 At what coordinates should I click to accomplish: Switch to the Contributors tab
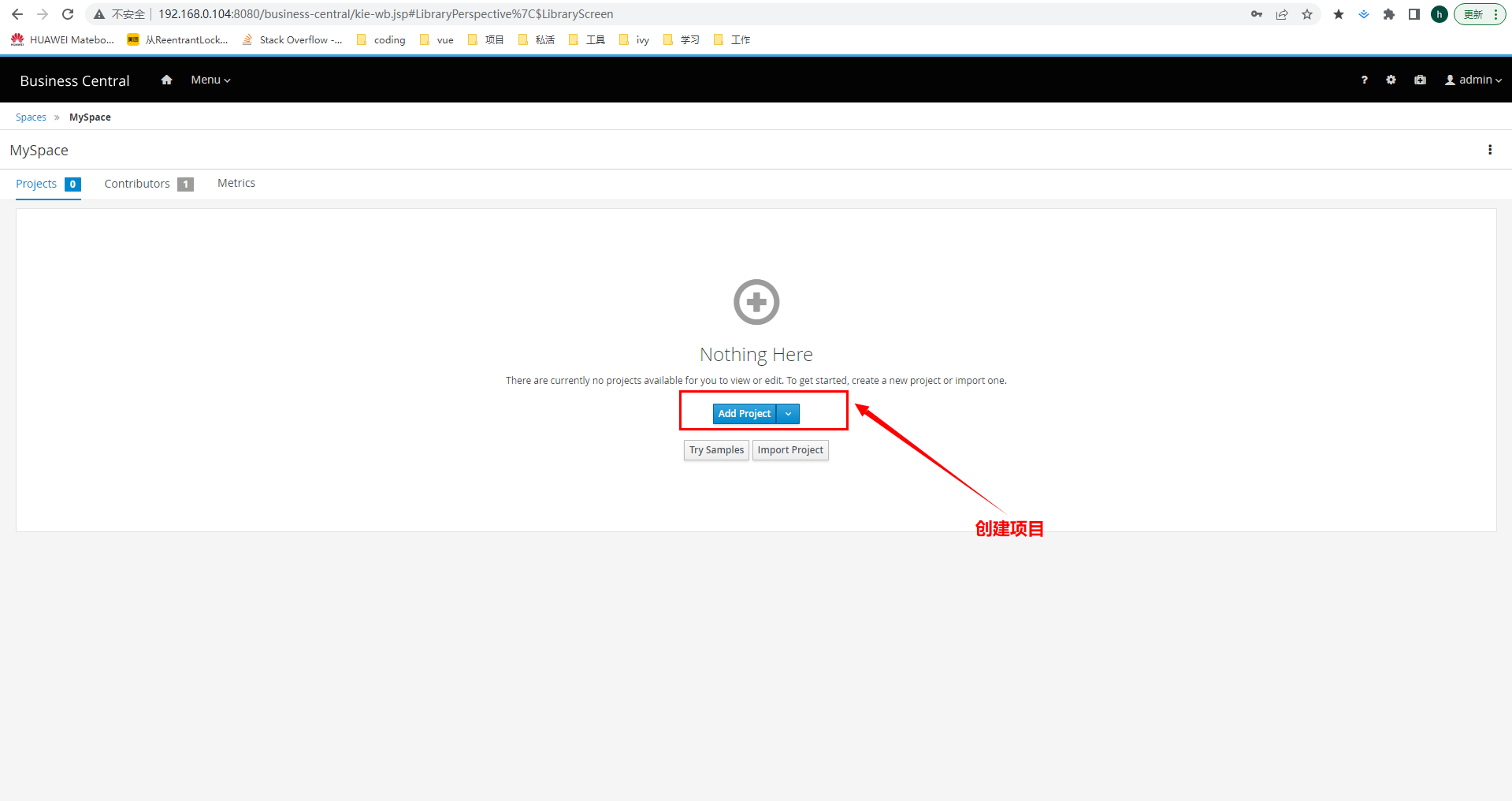click(137, 184)
